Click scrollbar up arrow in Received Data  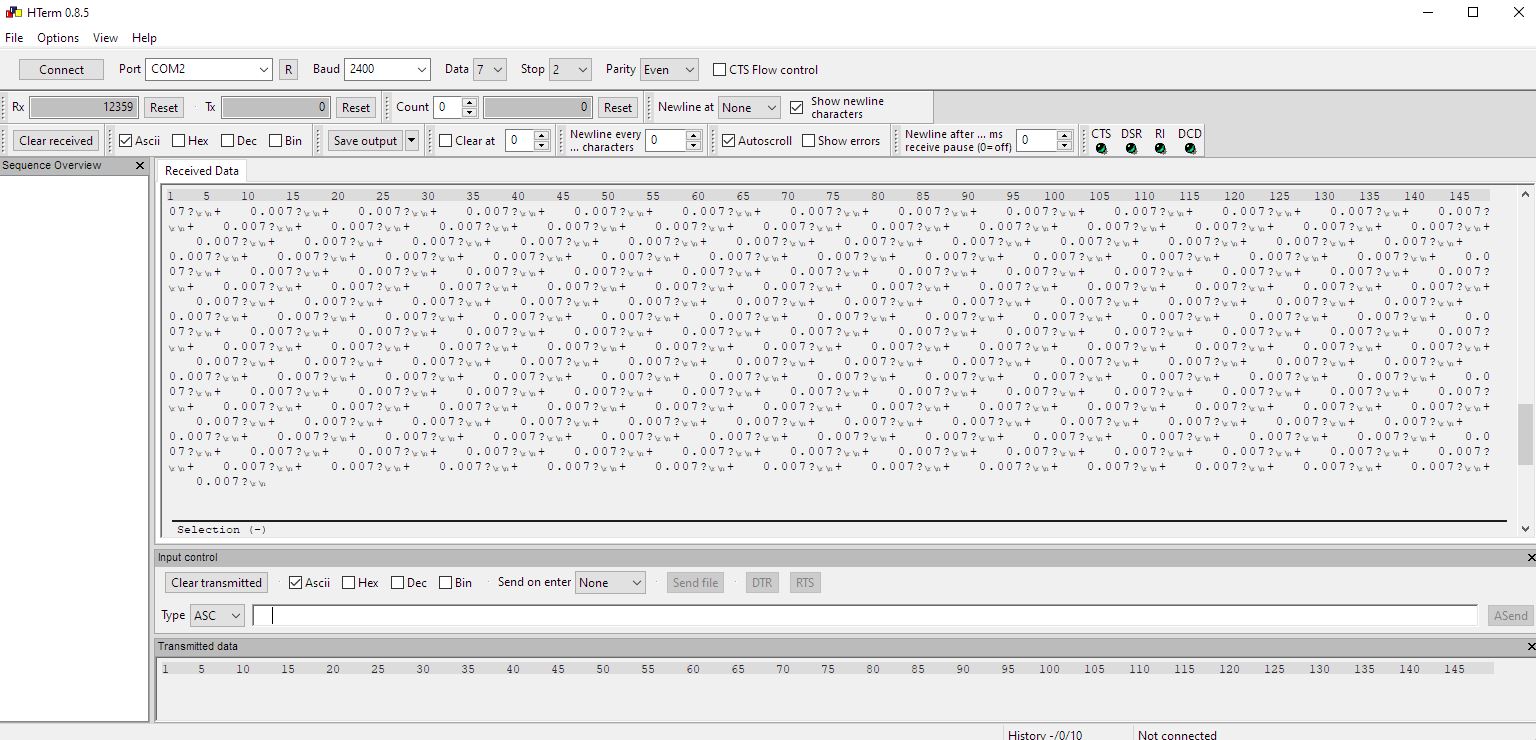click(1525, 195)
